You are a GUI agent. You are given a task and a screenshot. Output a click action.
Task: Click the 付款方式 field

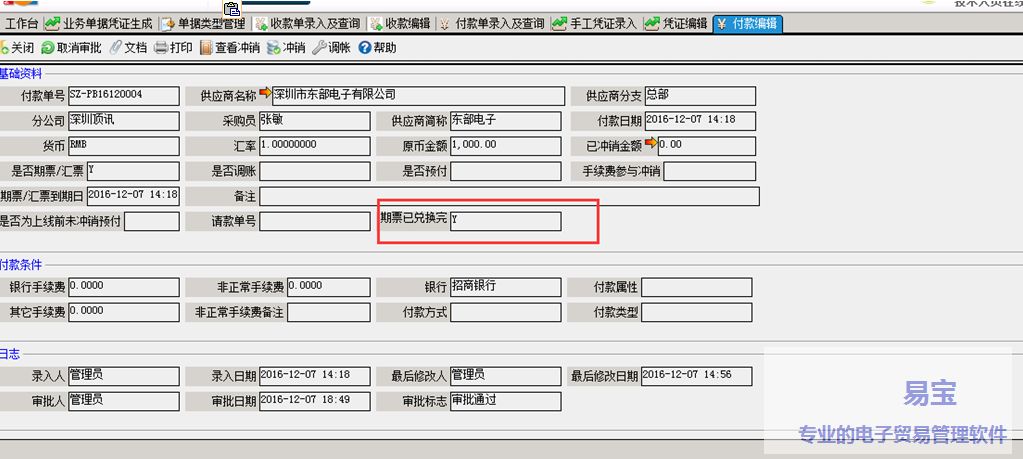[505, 313]
